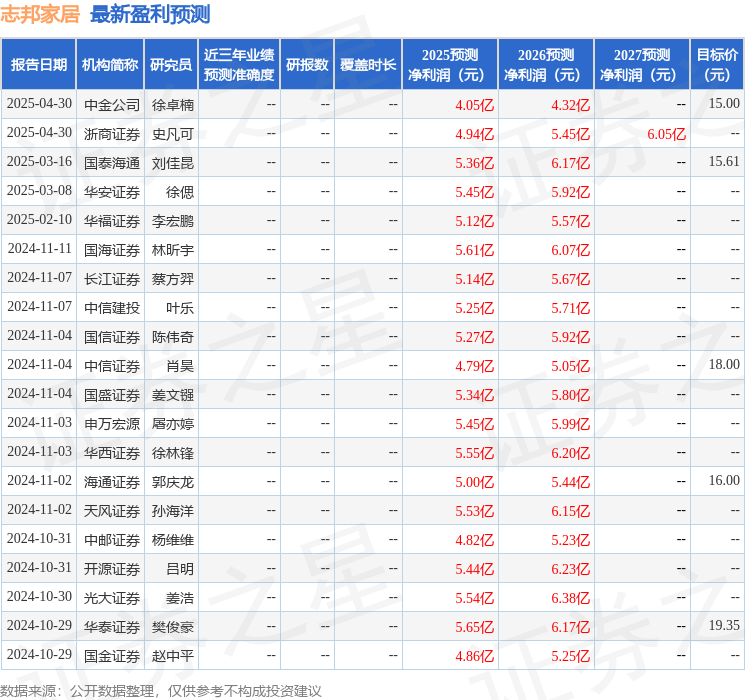The width and height of the screenshot is (745, 700).
Task: Click the 报告日期 column header
Action: click(x=38, y=65)
